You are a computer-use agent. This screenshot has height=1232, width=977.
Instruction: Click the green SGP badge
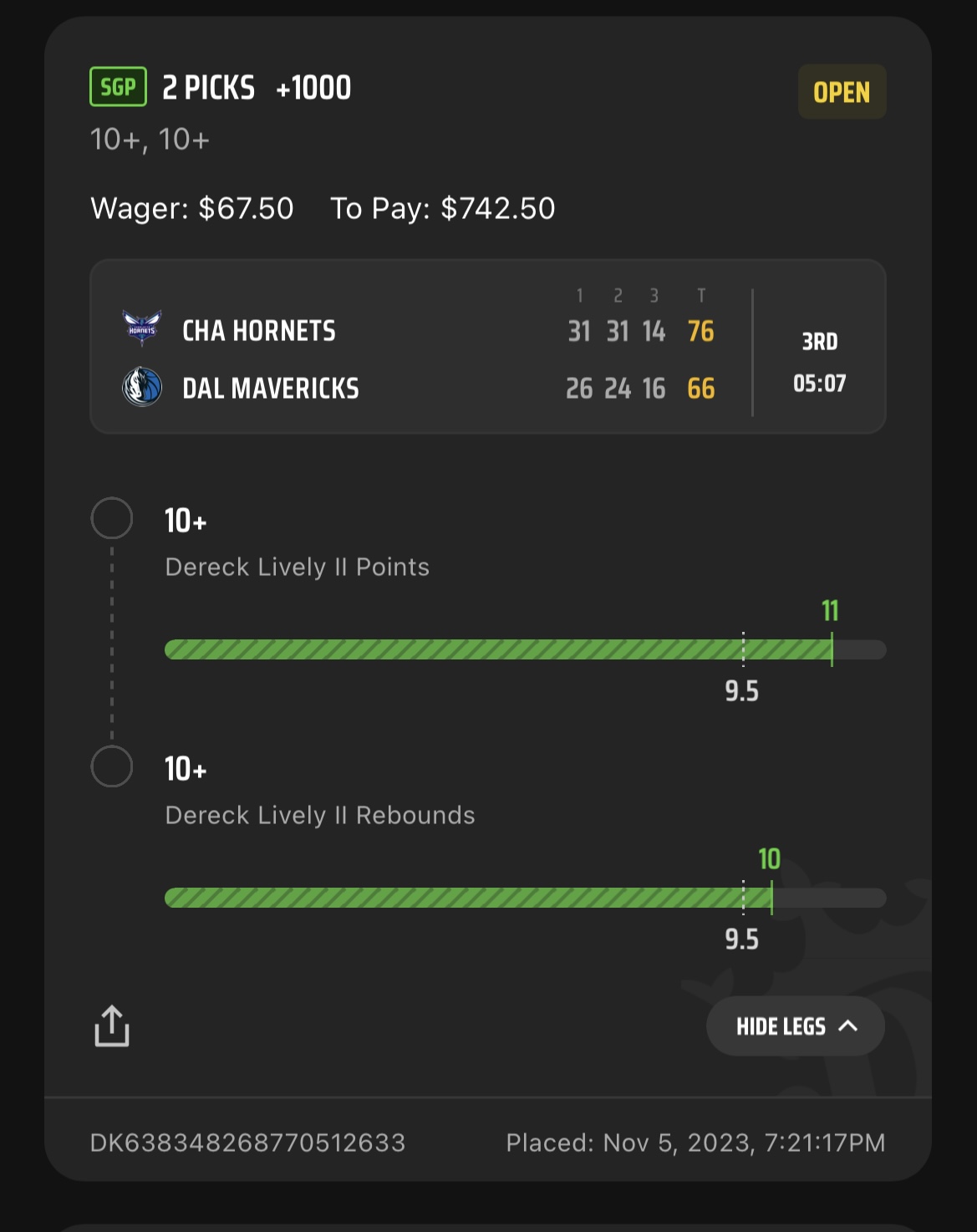[118, 87]
